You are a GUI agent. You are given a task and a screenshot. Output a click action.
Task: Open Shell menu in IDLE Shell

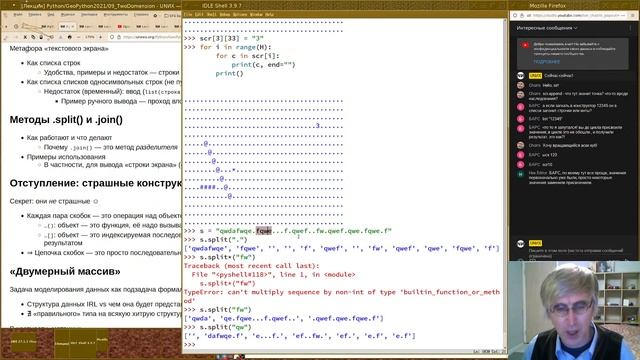tap(211, 14)
